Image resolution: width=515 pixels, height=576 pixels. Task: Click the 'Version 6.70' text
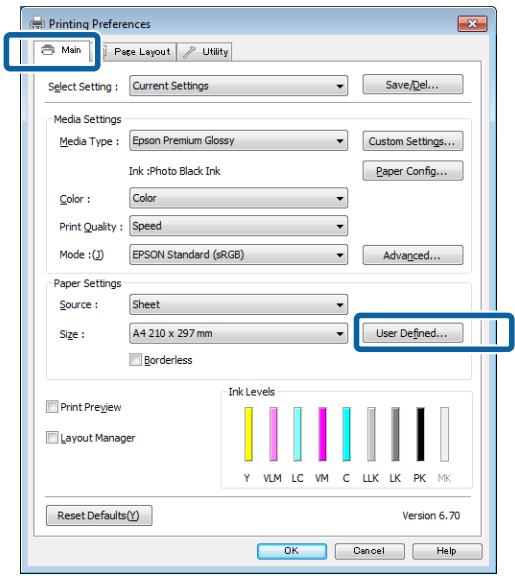(x=431, y=516)
